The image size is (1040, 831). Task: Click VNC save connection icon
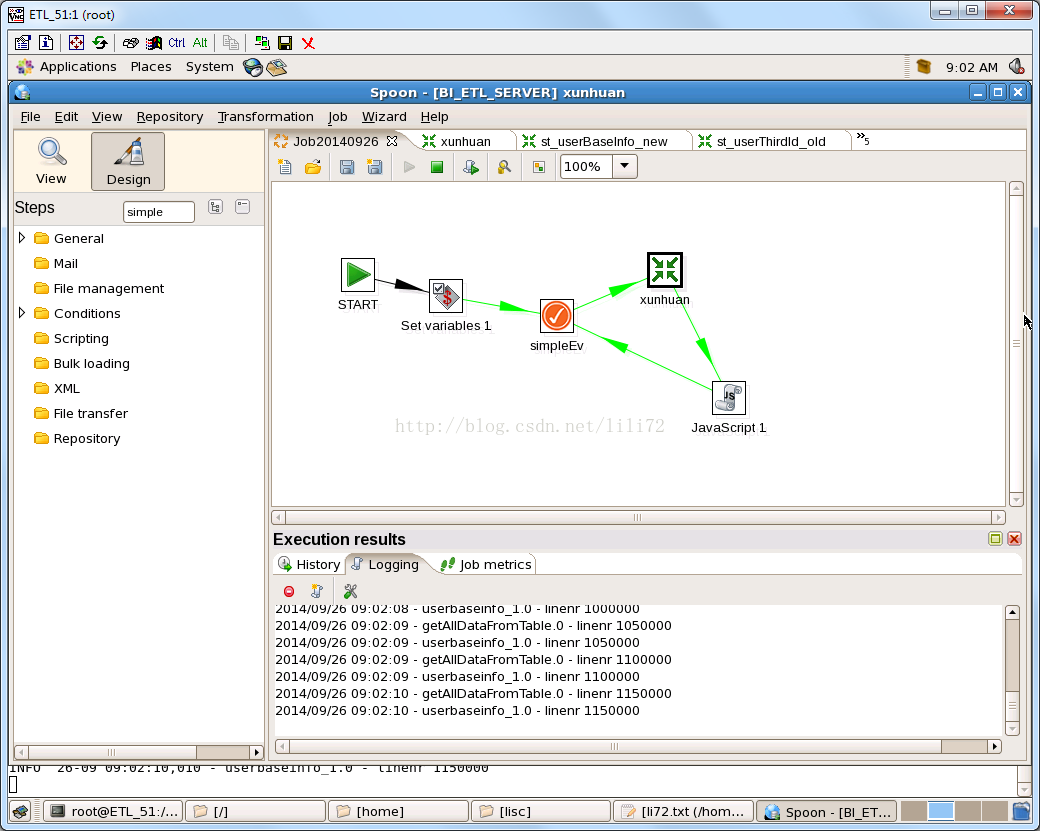tap(285, 43)
